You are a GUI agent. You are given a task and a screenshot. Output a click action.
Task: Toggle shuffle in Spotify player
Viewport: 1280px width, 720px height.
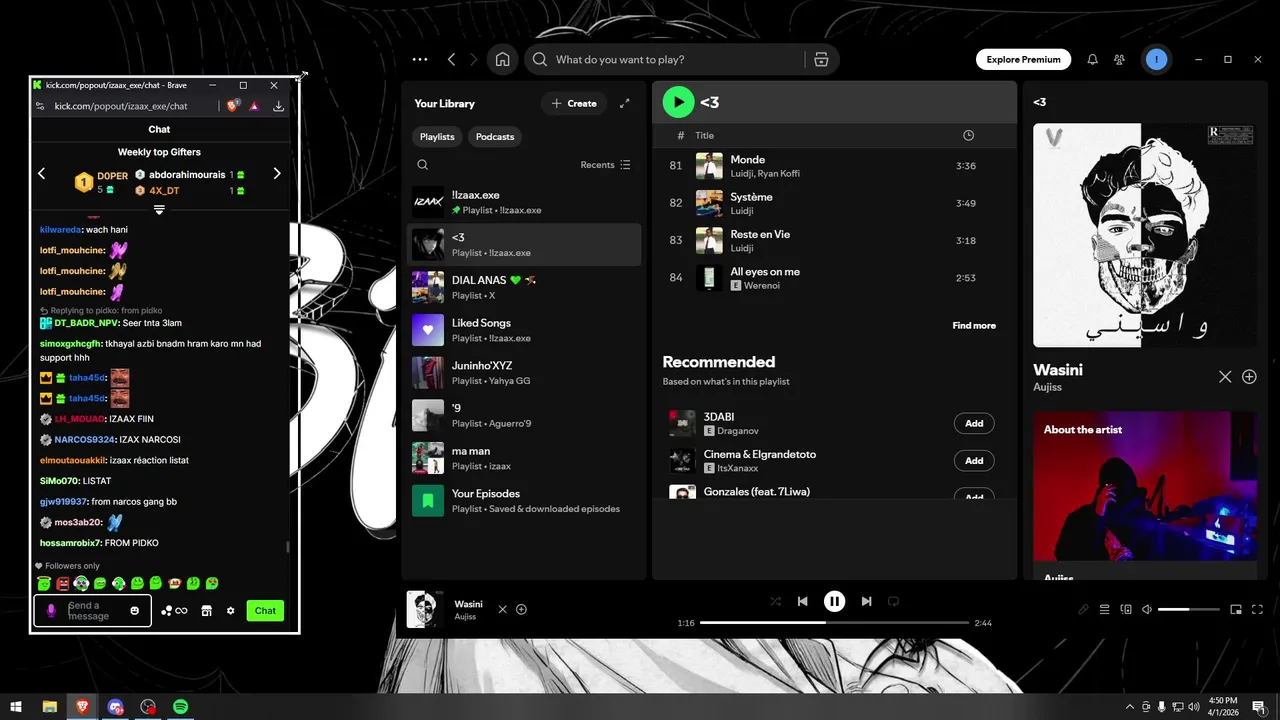775,601
